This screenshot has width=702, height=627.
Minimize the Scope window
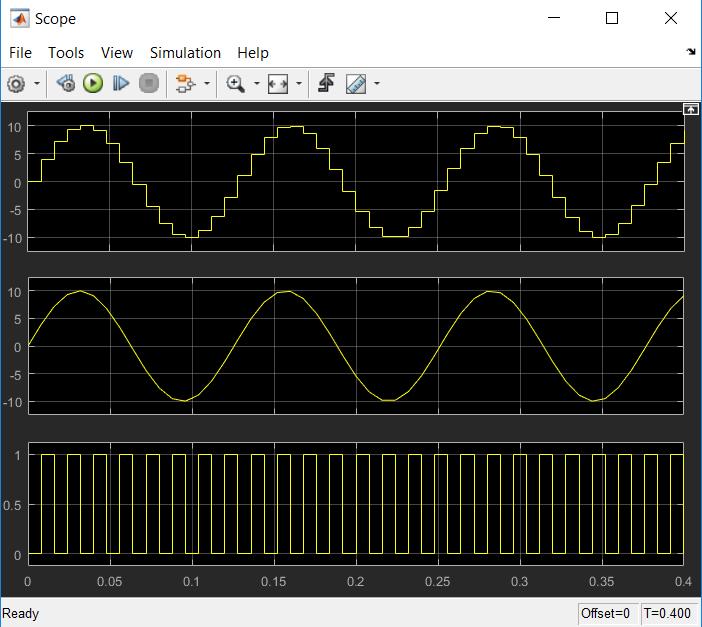click(x=554, y=18)
